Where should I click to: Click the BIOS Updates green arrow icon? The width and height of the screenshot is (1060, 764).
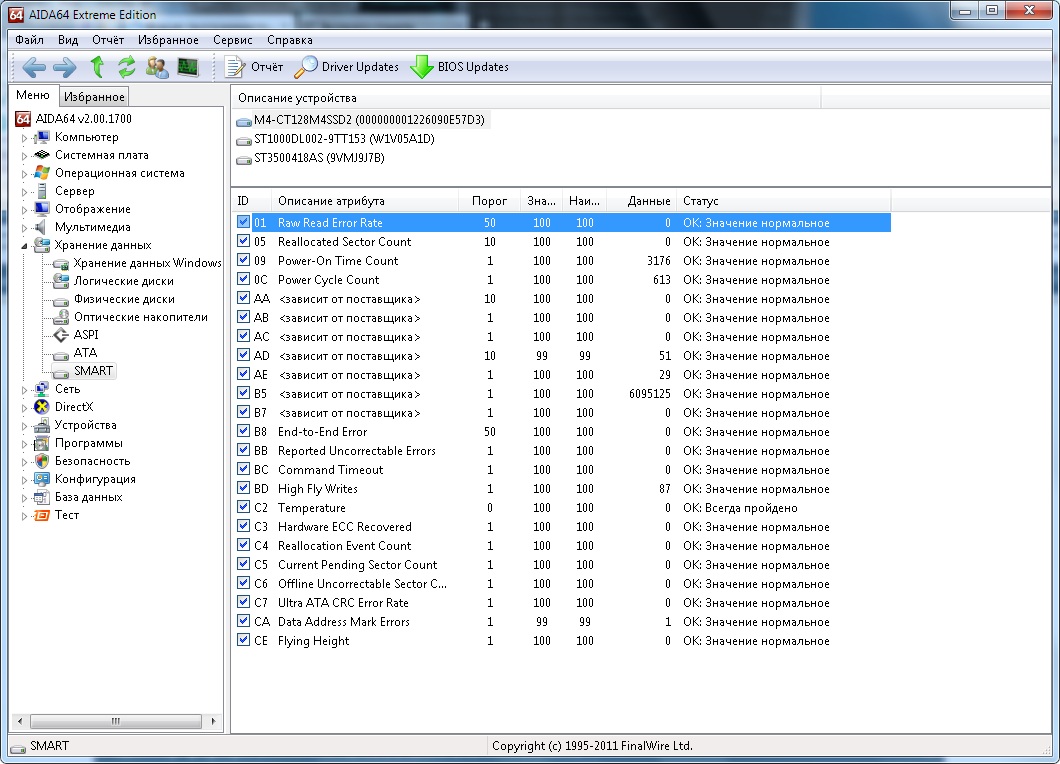point(421,67)
